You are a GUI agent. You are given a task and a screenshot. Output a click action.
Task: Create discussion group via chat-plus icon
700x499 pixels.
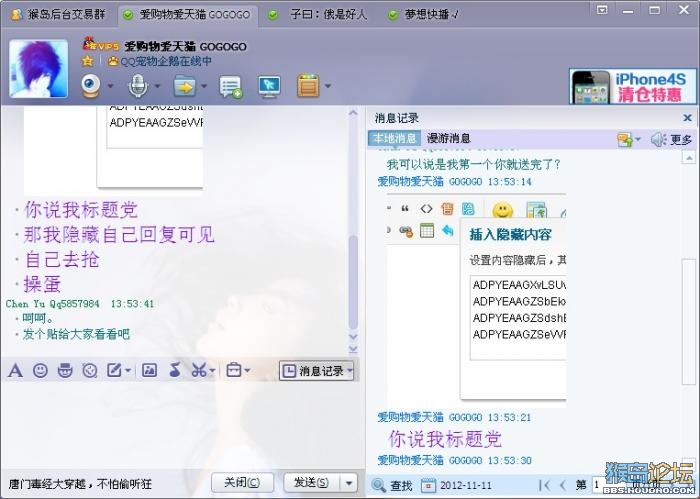(x=231, y=87)
